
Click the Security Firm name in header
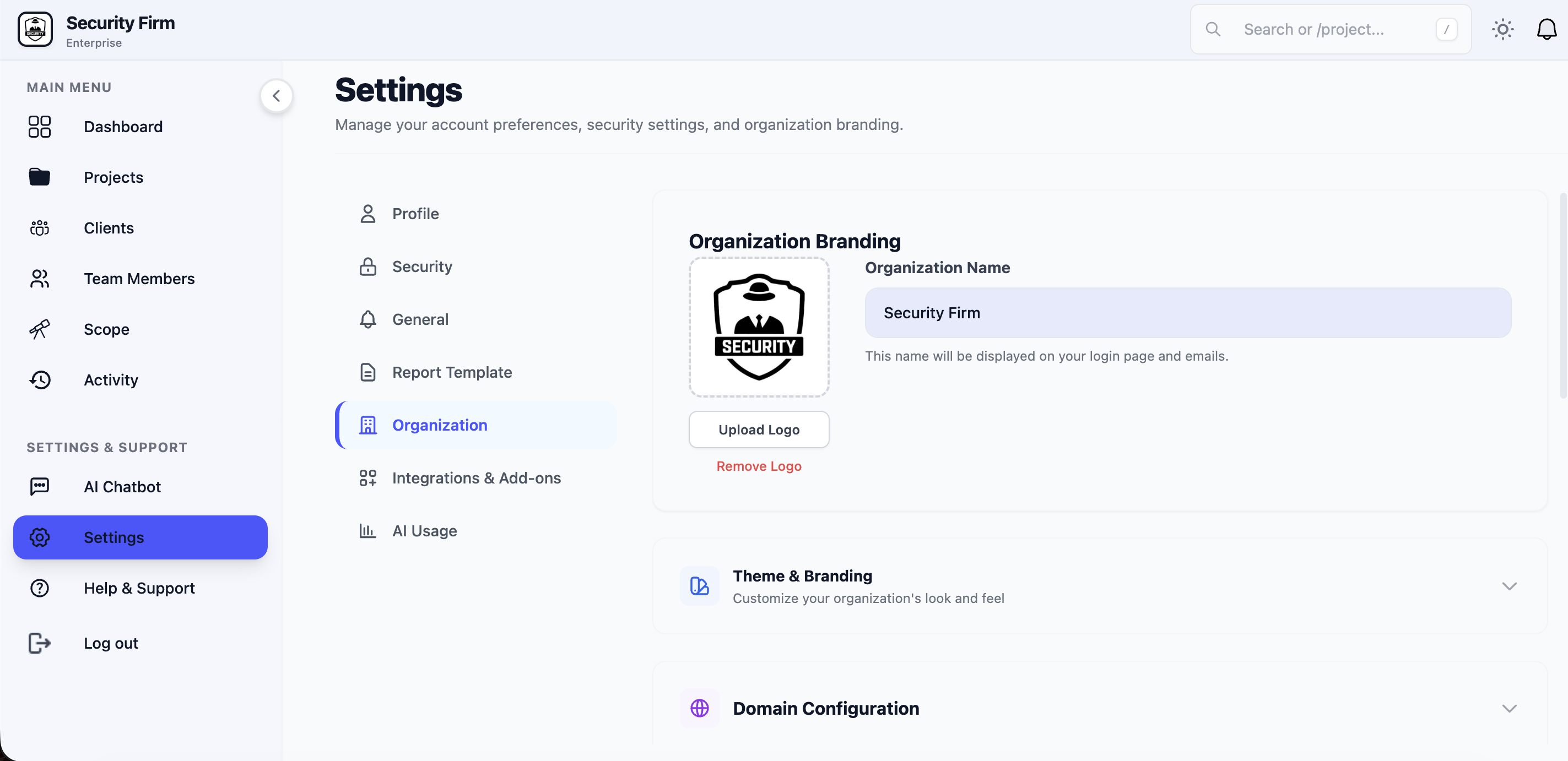tap(121, 23)
